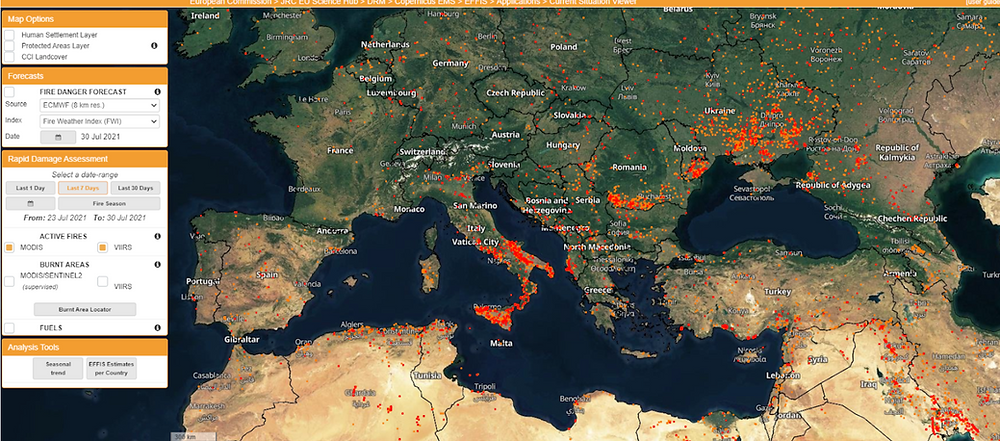The height and width of the screenshot is (441, 1000).
Task: Open EFFIS Estimates per Country
Action: (x=111, y=368)
